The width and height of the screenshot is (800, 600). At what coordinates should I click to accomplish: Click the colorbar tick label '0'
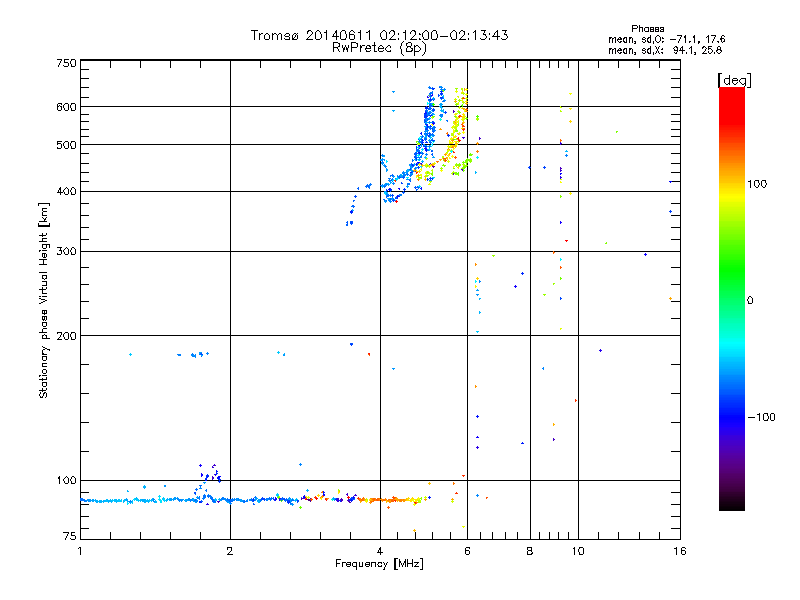(749, 300)
